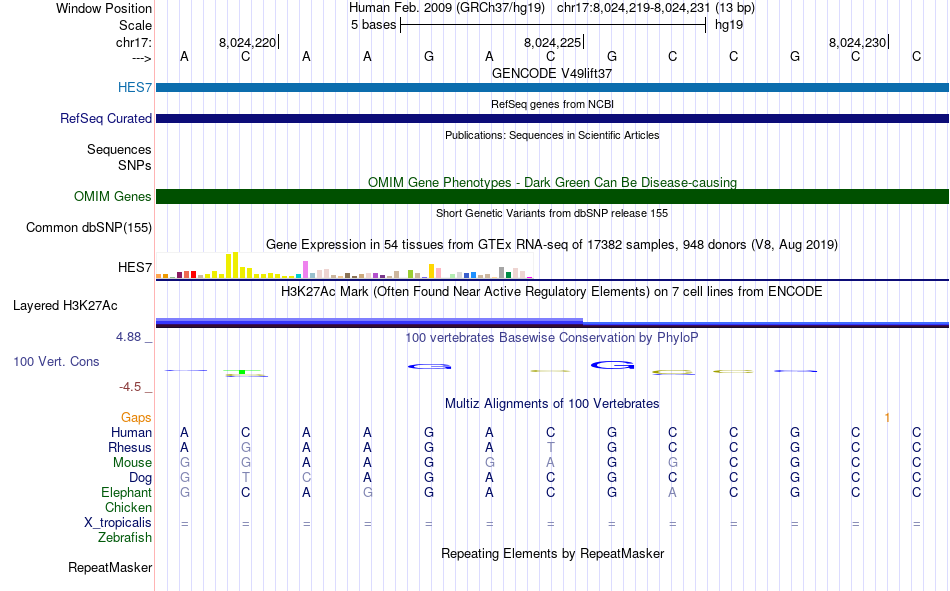Select the Rhesus species row label

click(x=130, y=447)
